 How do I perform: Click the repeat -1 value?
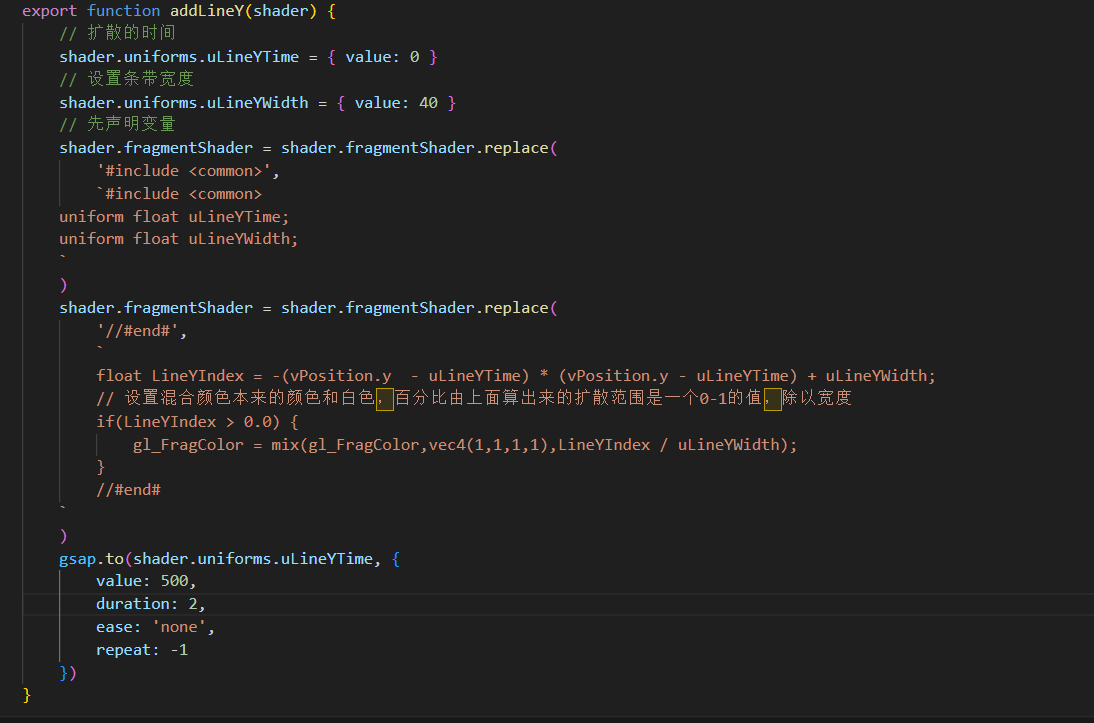tap(179, 649)
